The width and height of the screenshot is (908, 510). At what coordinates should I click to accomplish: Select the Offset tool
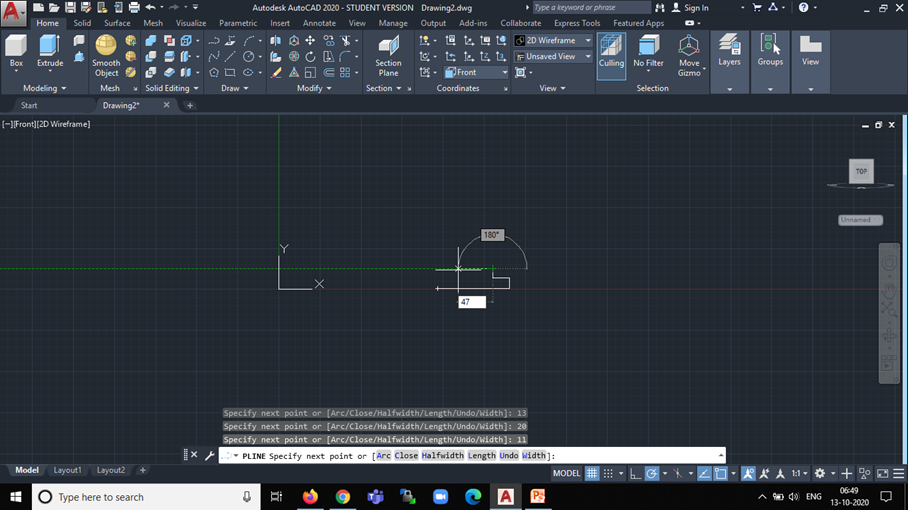[328, 73]
